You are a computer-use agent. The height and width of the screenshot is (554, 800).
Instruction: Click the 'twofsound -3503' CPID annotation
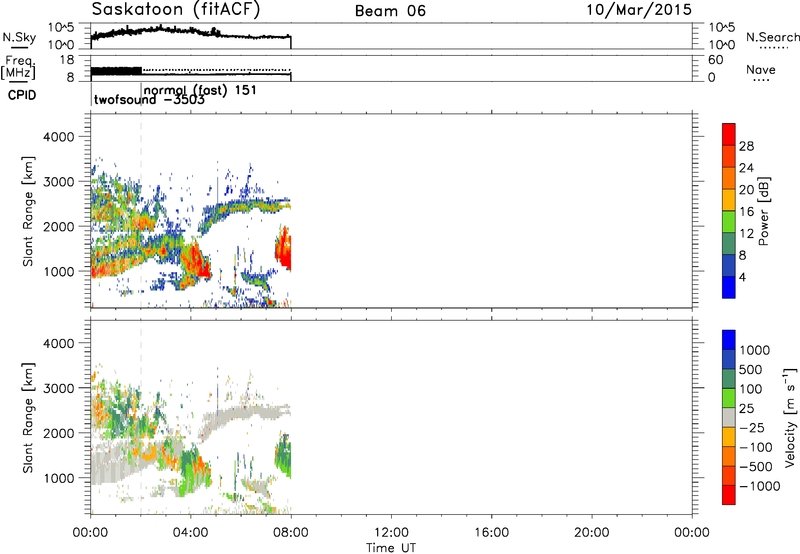pyautogui.click(x=149, y=99)
